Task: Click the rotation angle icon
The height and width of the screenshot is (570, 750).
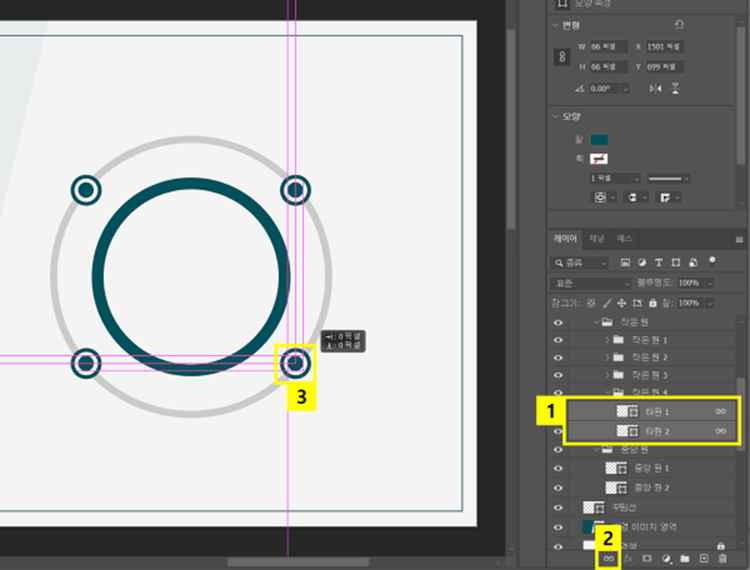Action: tap(580, 88)
